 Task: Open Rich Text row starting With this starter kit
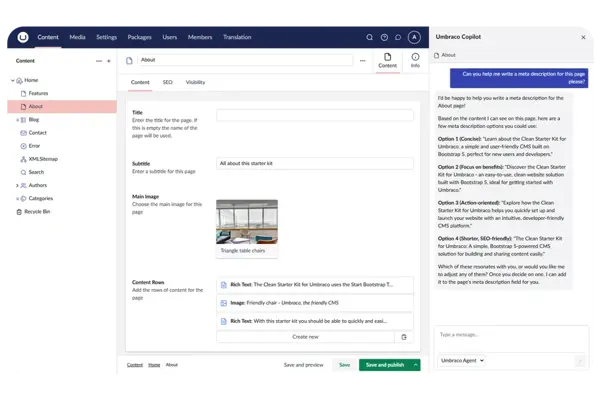[315, 321]
